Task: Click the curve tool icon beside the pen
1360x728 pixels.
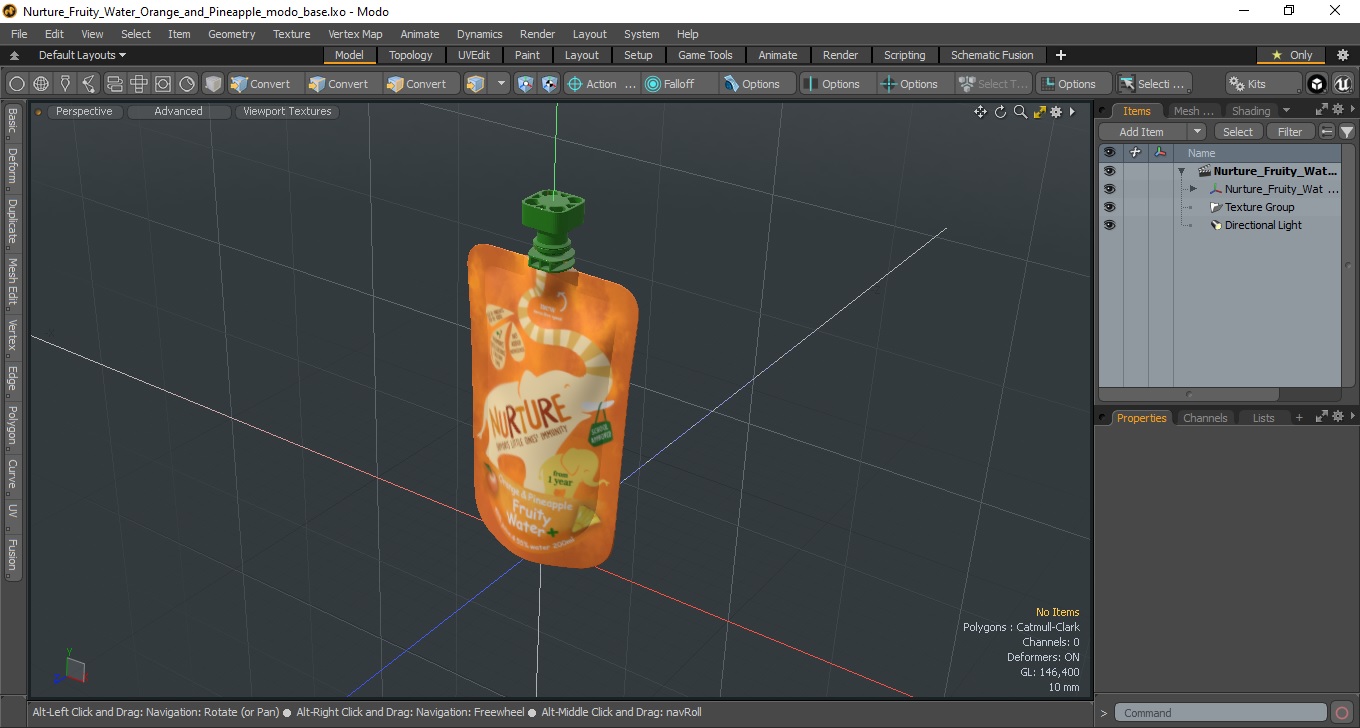Action: click(x=90, y=84)
